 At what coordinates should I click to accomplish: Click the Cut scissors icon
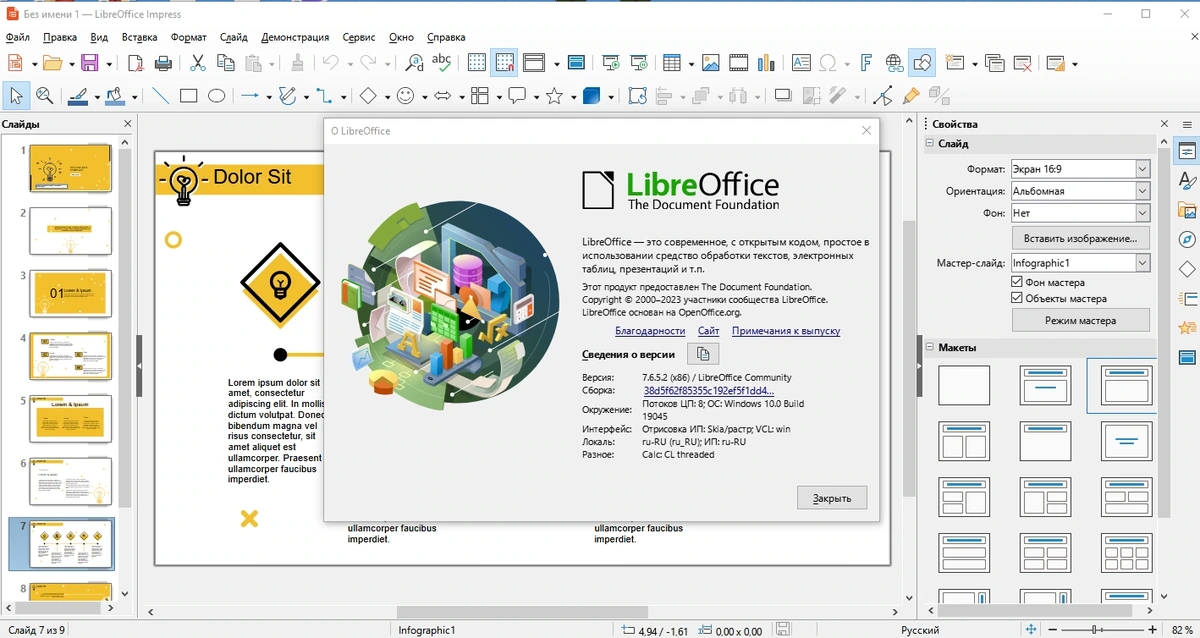coord(198,63)
